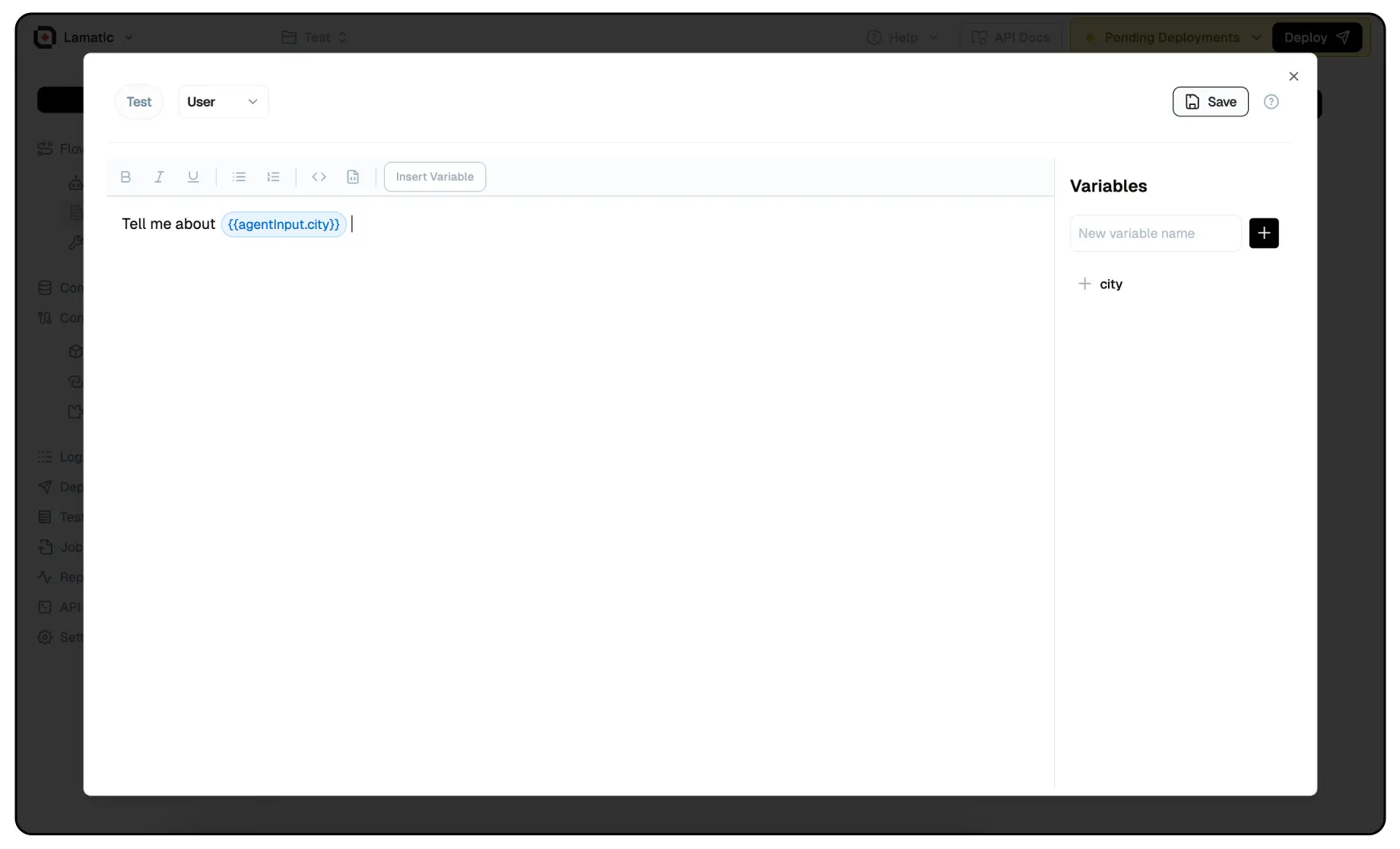
Task: Apply italic formatting to the text
Action: pyautogui.click(x=159, y=176)
